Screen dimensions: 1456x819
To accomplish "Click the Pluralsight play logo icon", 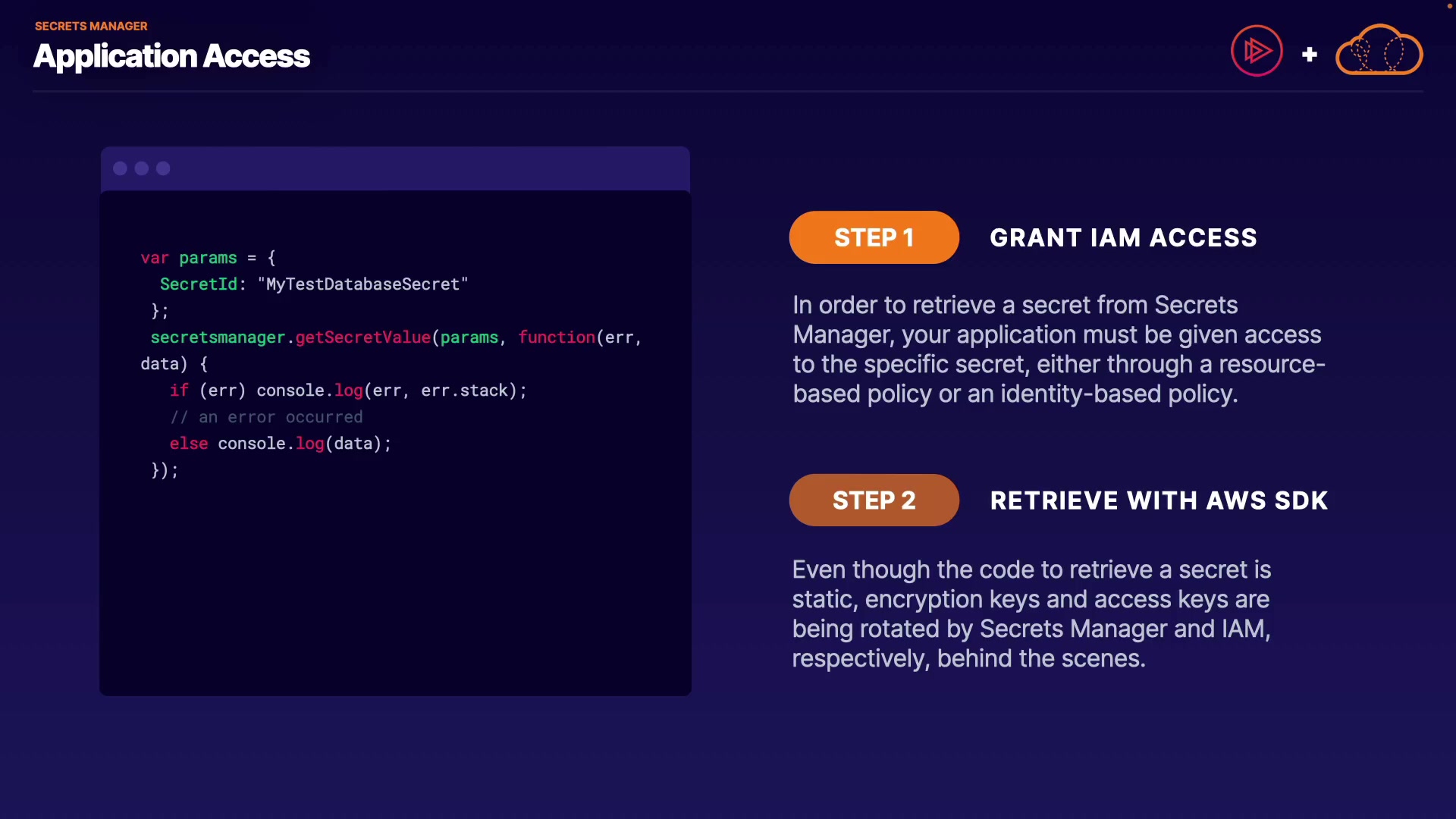I will pos(1257,51).
